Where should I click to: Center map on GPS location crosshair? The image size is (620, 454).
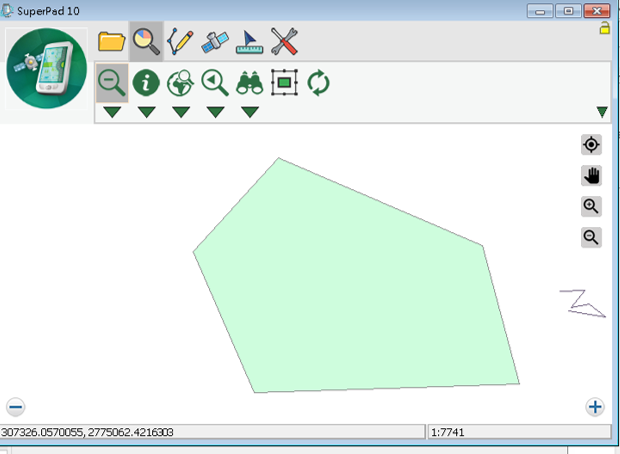(x=591, y=145)
